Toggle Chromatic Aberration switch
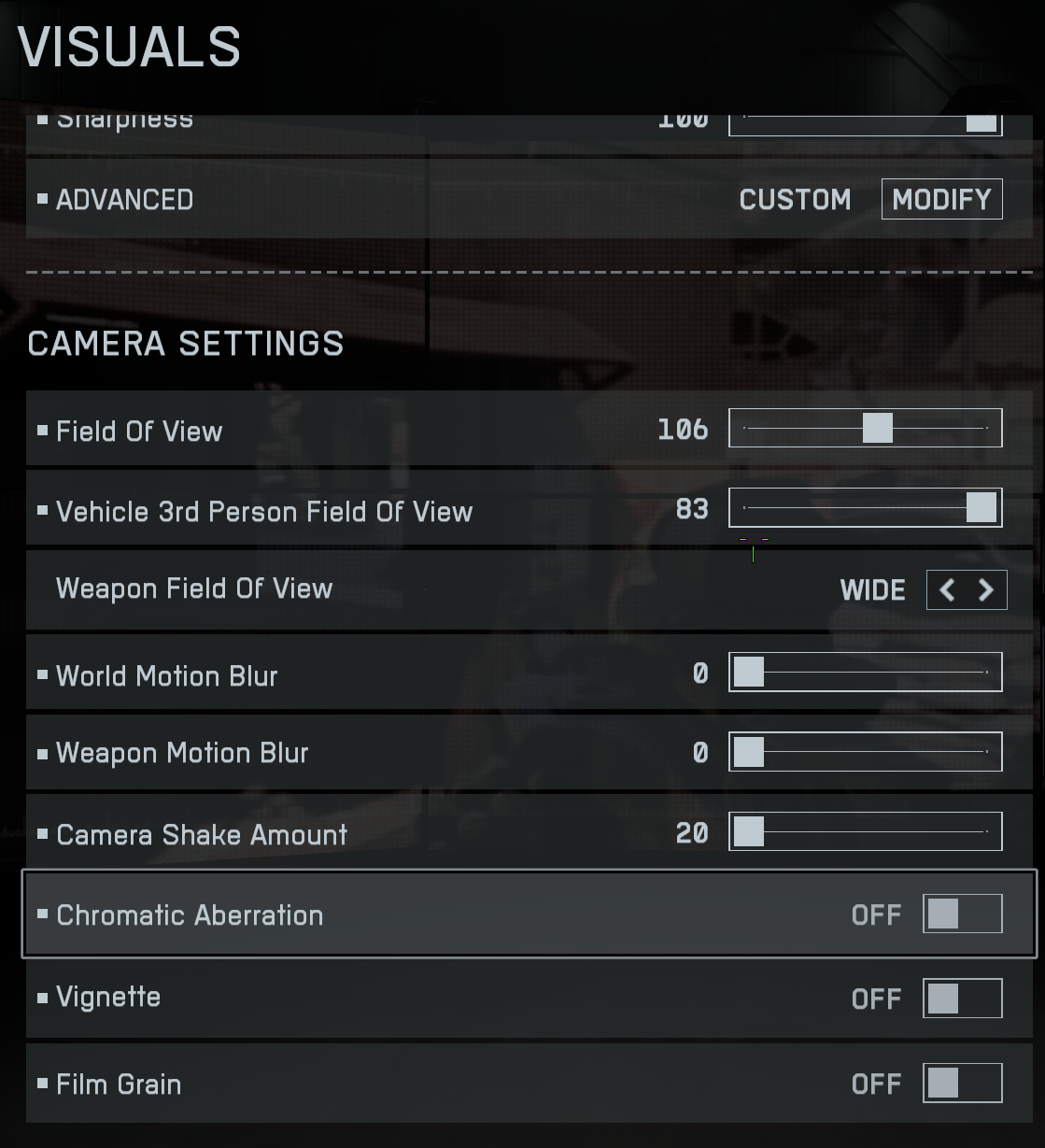The height and width of the screenshot is (1148, 1045). 963,914
